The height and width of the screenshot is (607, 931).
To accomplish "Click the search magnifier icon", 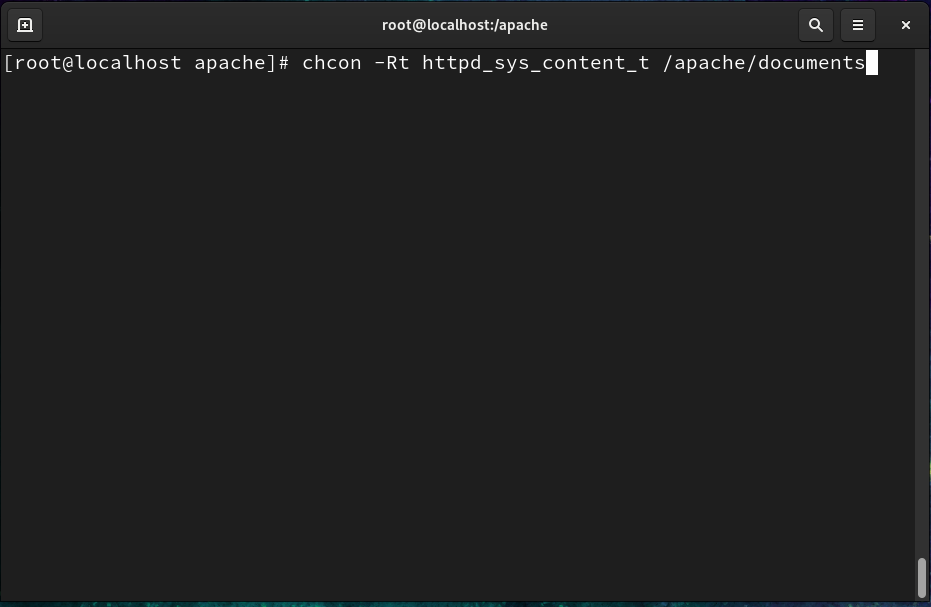I will click(x=816, y=25).
